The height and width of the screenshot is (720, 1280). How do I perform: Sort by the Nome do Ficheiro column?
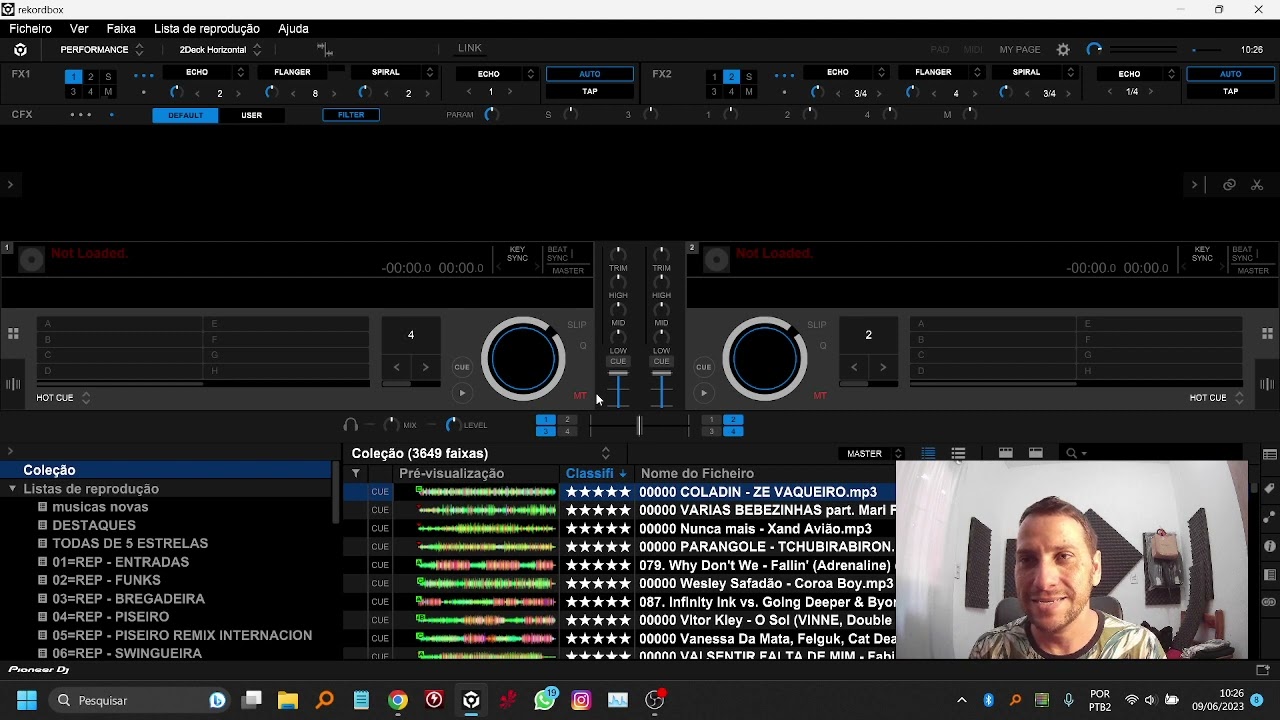point(697,473)
